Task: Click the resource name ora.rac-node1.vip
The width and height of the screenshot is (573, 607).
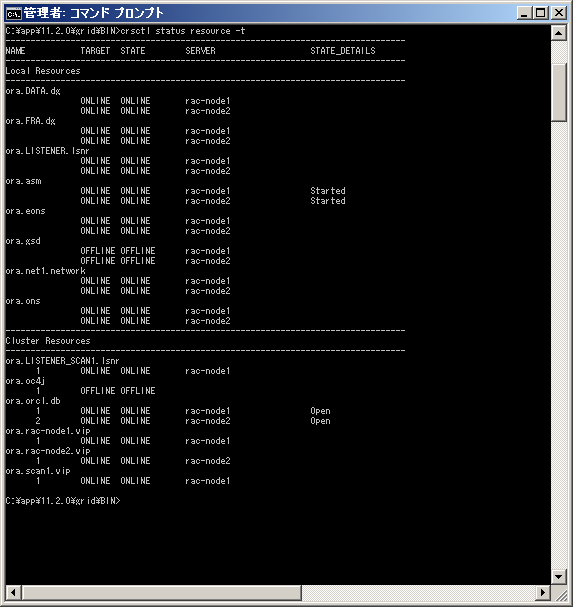Action: tap(48, 431)
